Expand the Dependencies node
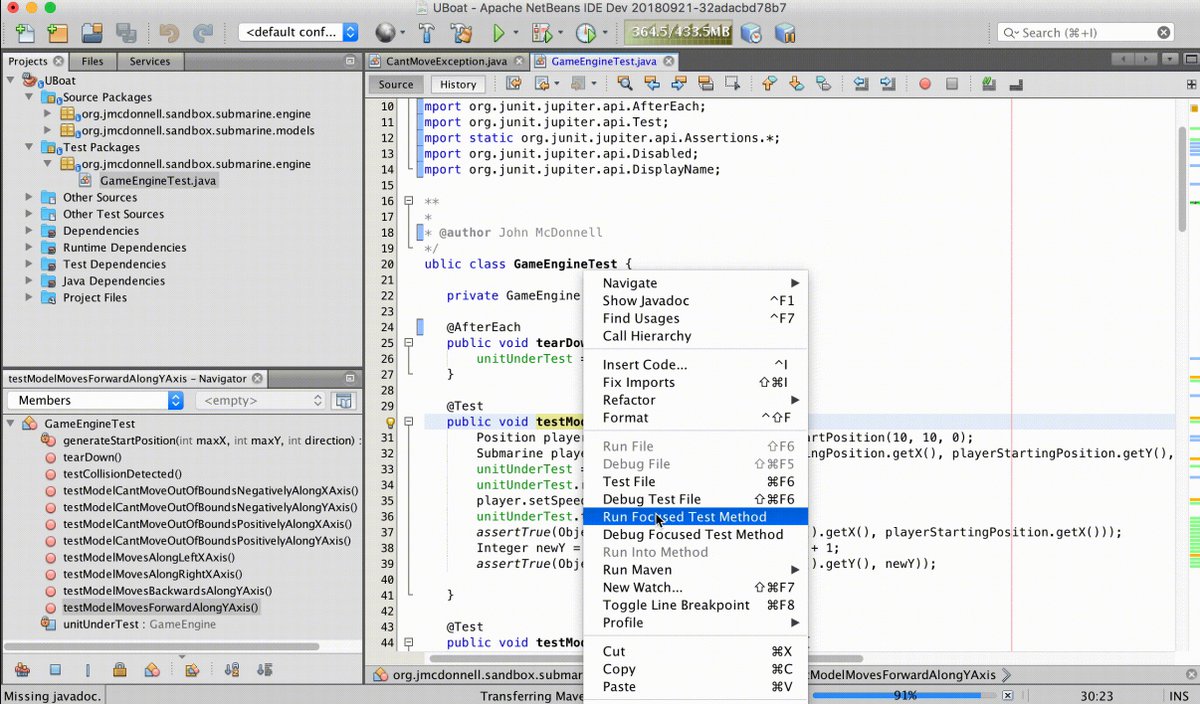 point(30,231)
